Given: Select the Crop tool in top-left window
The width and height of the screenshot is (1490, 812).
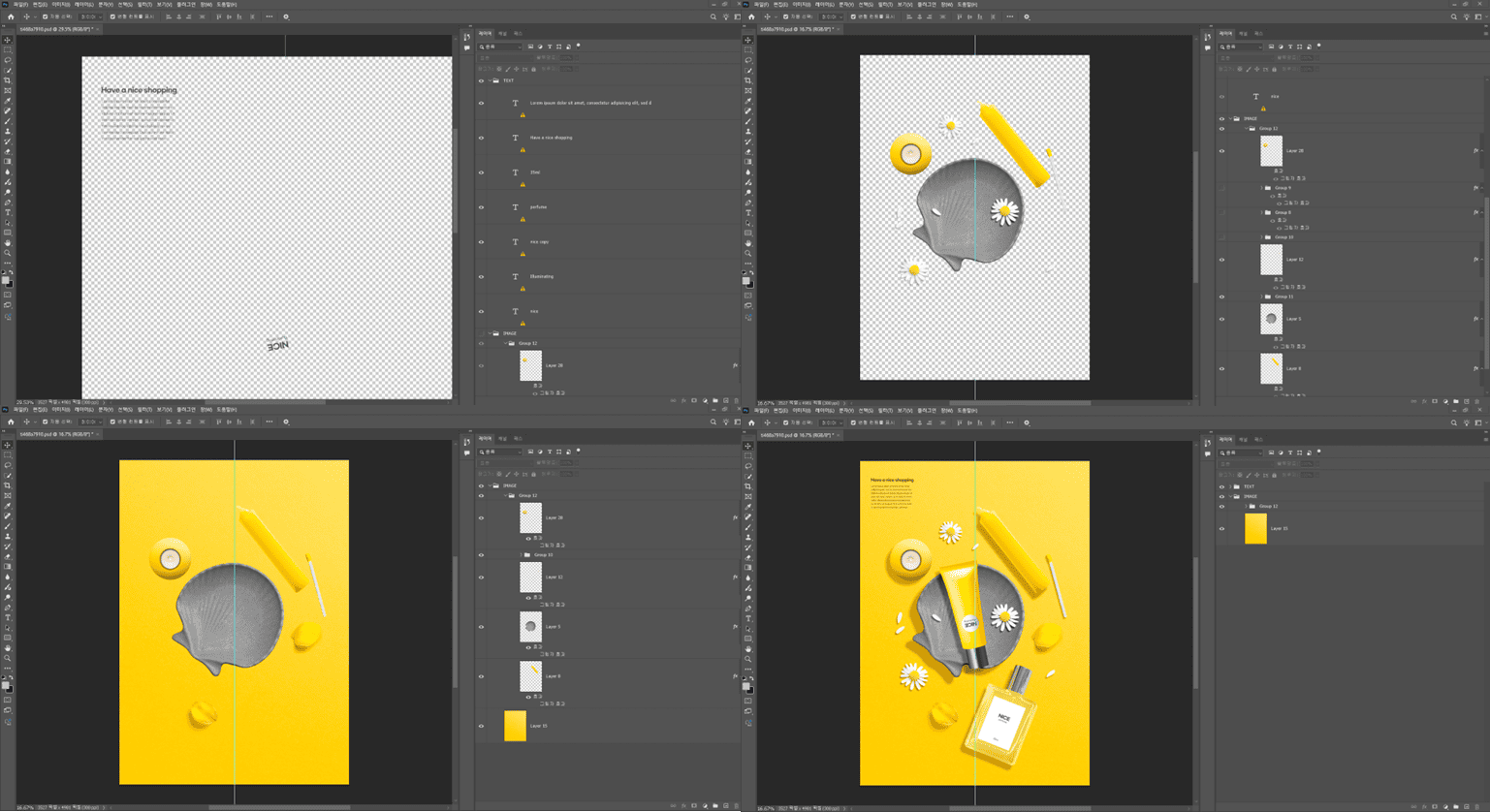Looking at the screenshot, I should coord(8,80).
